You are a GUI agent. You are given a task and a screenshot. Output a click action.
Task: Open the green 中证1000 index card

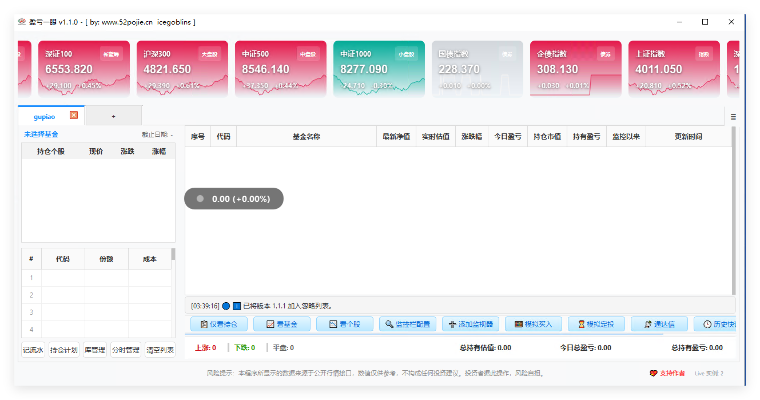click(x=379, y=69)
